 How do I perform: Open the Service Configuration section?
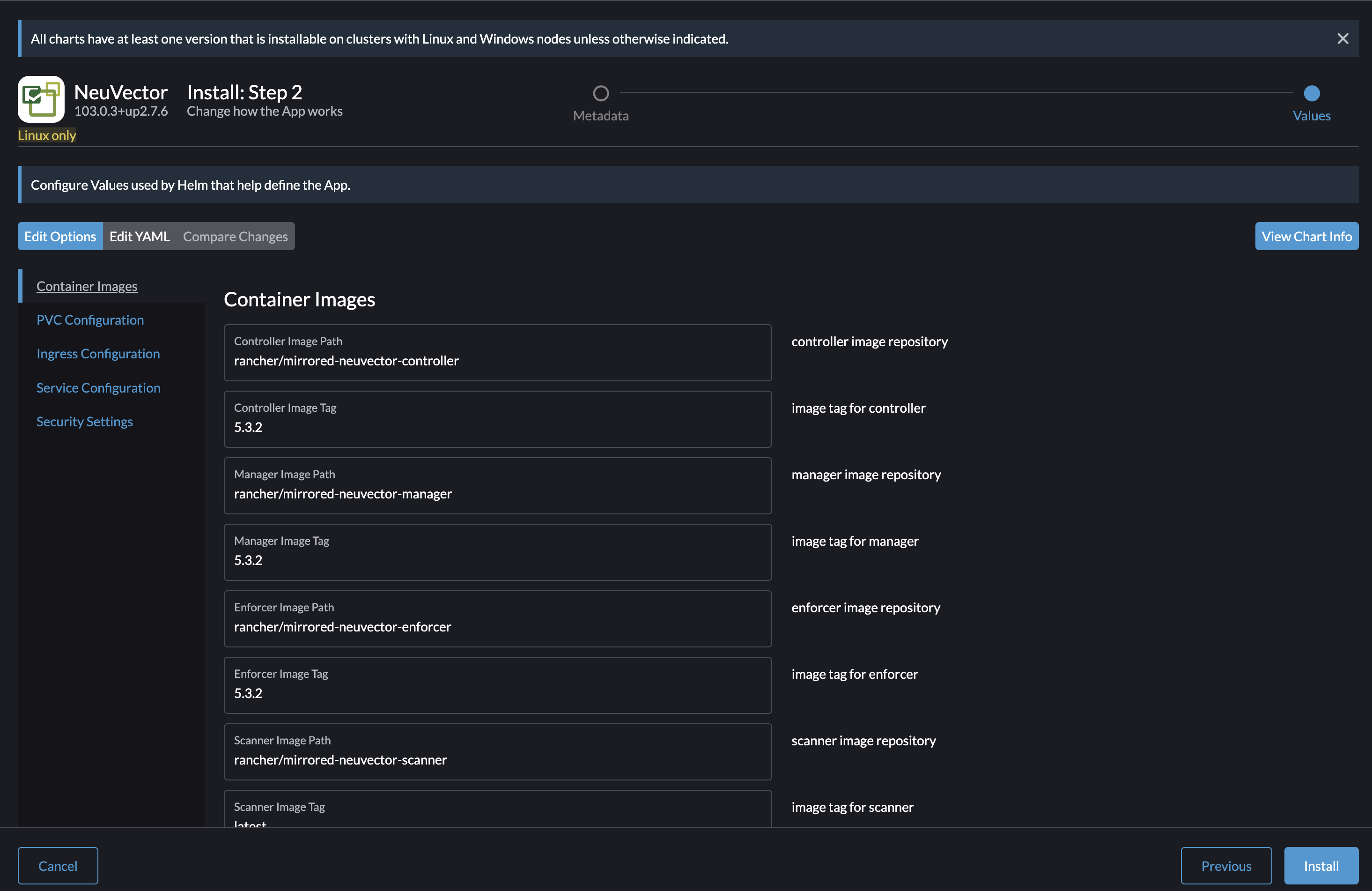click(99, 387)
